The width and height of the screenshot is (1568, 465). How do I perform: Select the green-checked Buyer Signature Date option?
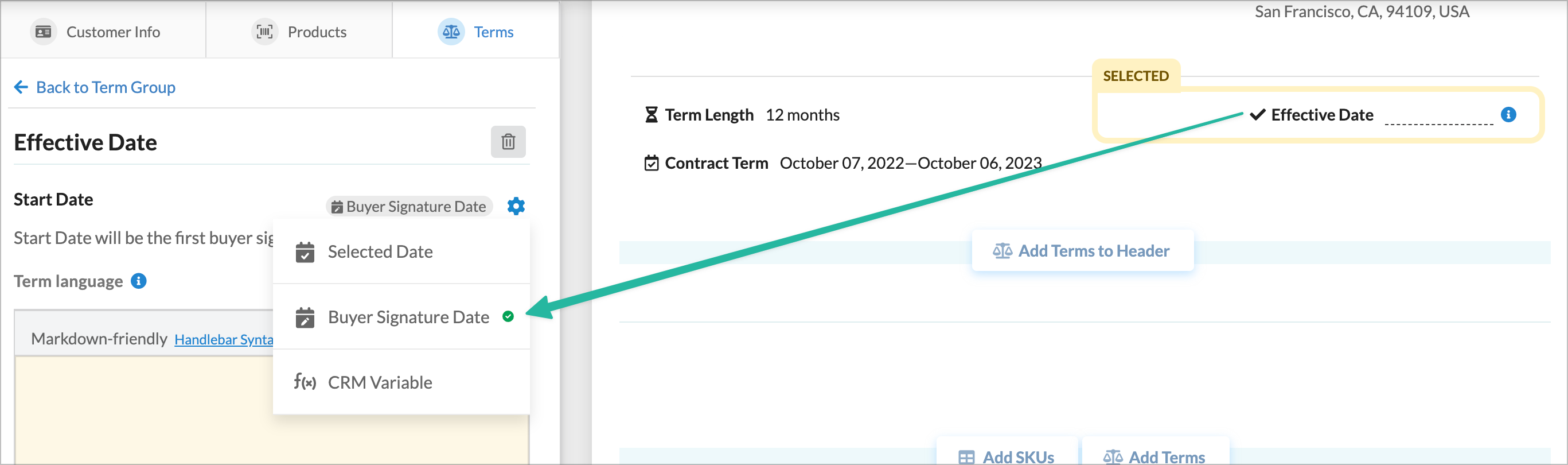pyautogui.click(x=408, y=317)
